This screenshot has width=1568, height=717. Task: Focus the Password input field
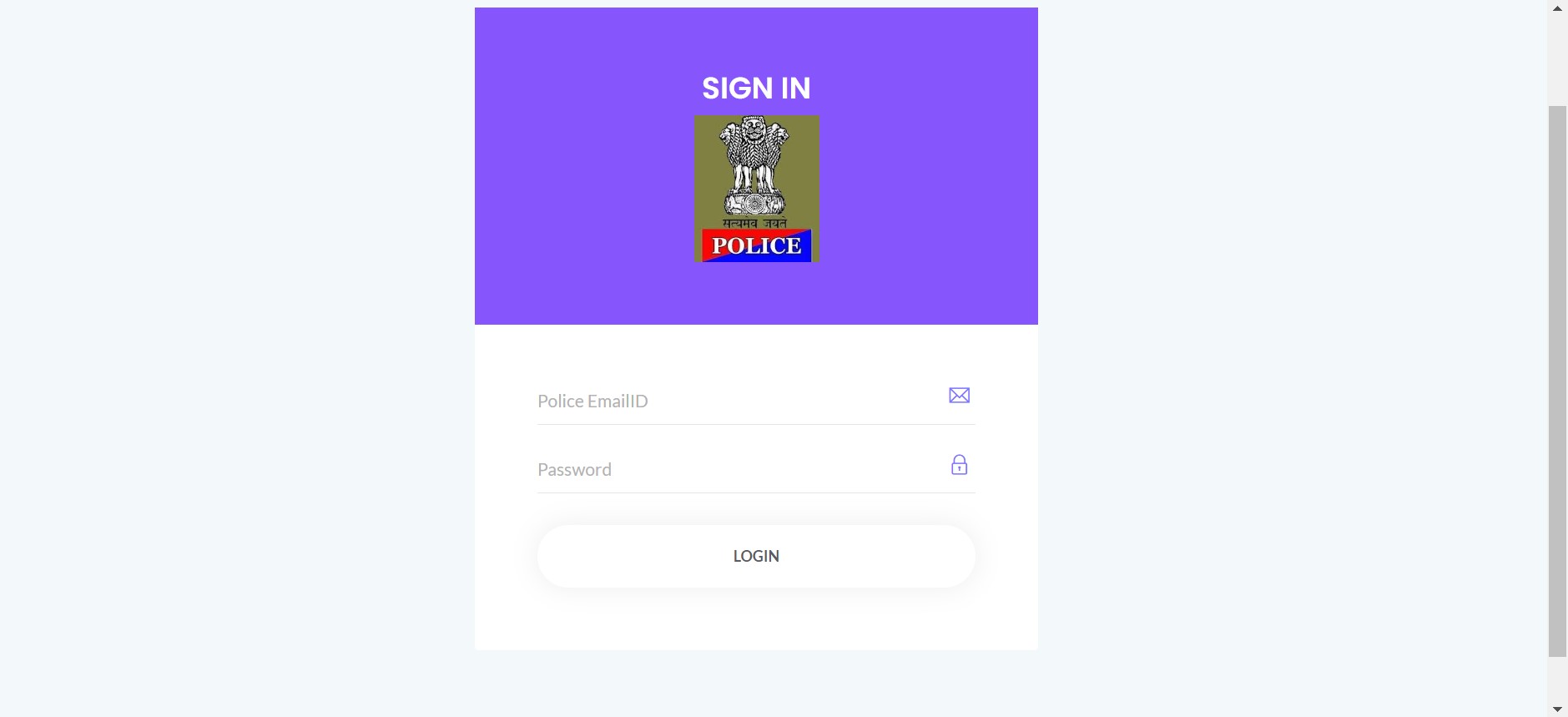click(x=756, y=469)
